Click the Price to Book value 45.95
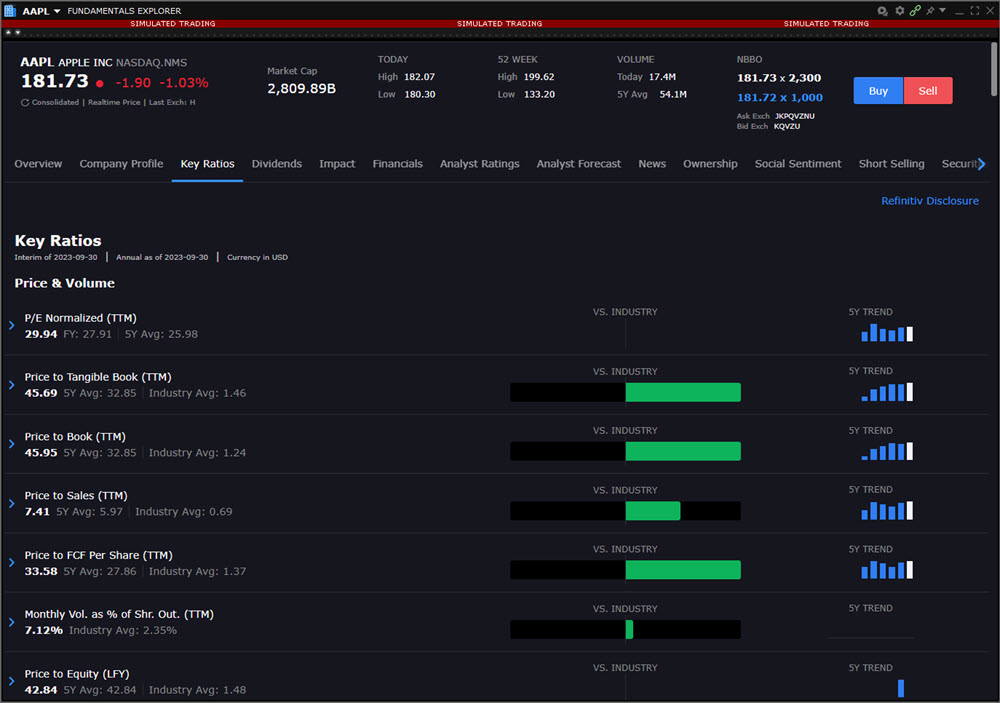Screen dimensions: 1000x703 point(41,453)
